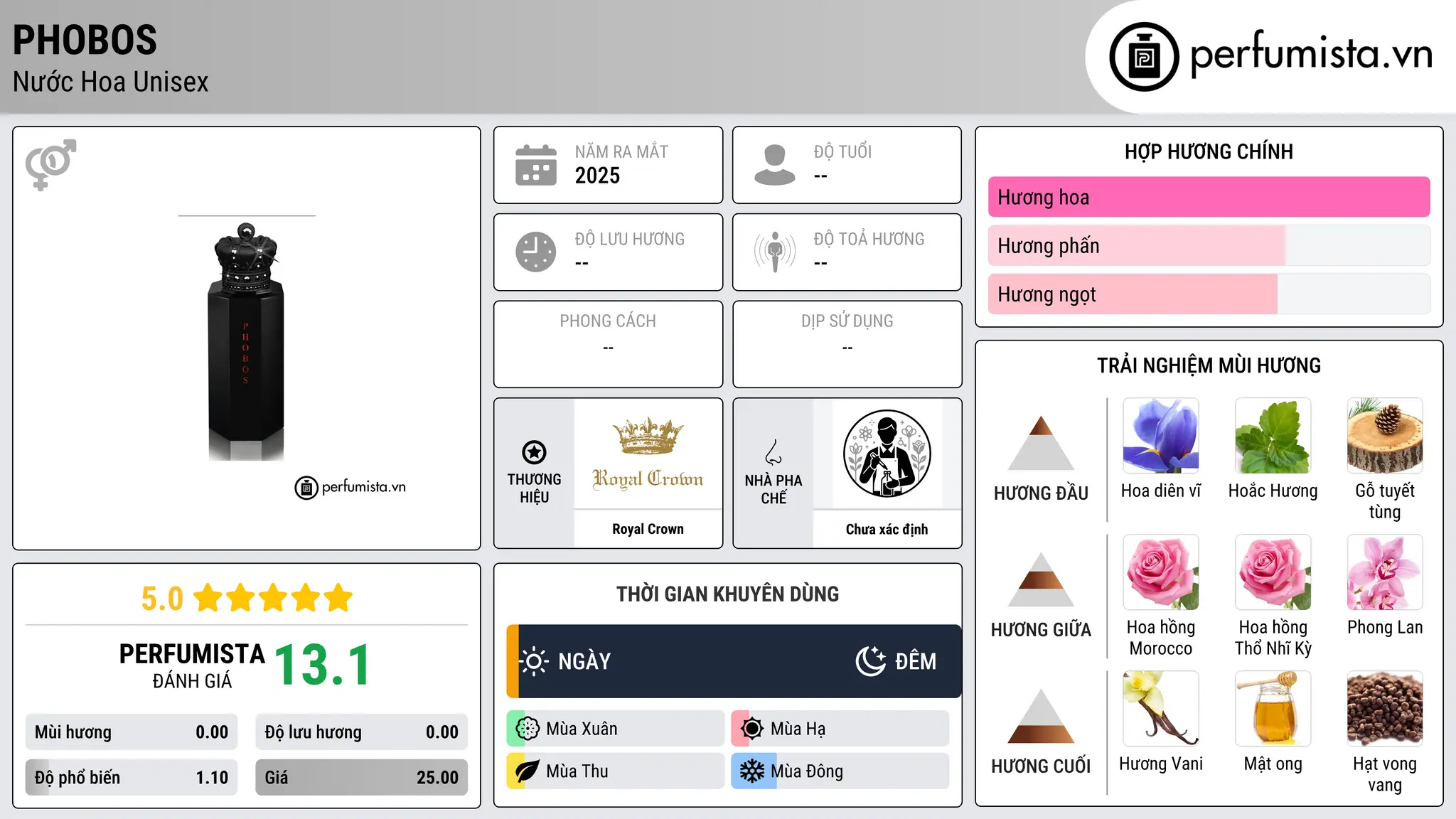Click the person icon beside Độ Tuổi

click(x=774, y=165)
